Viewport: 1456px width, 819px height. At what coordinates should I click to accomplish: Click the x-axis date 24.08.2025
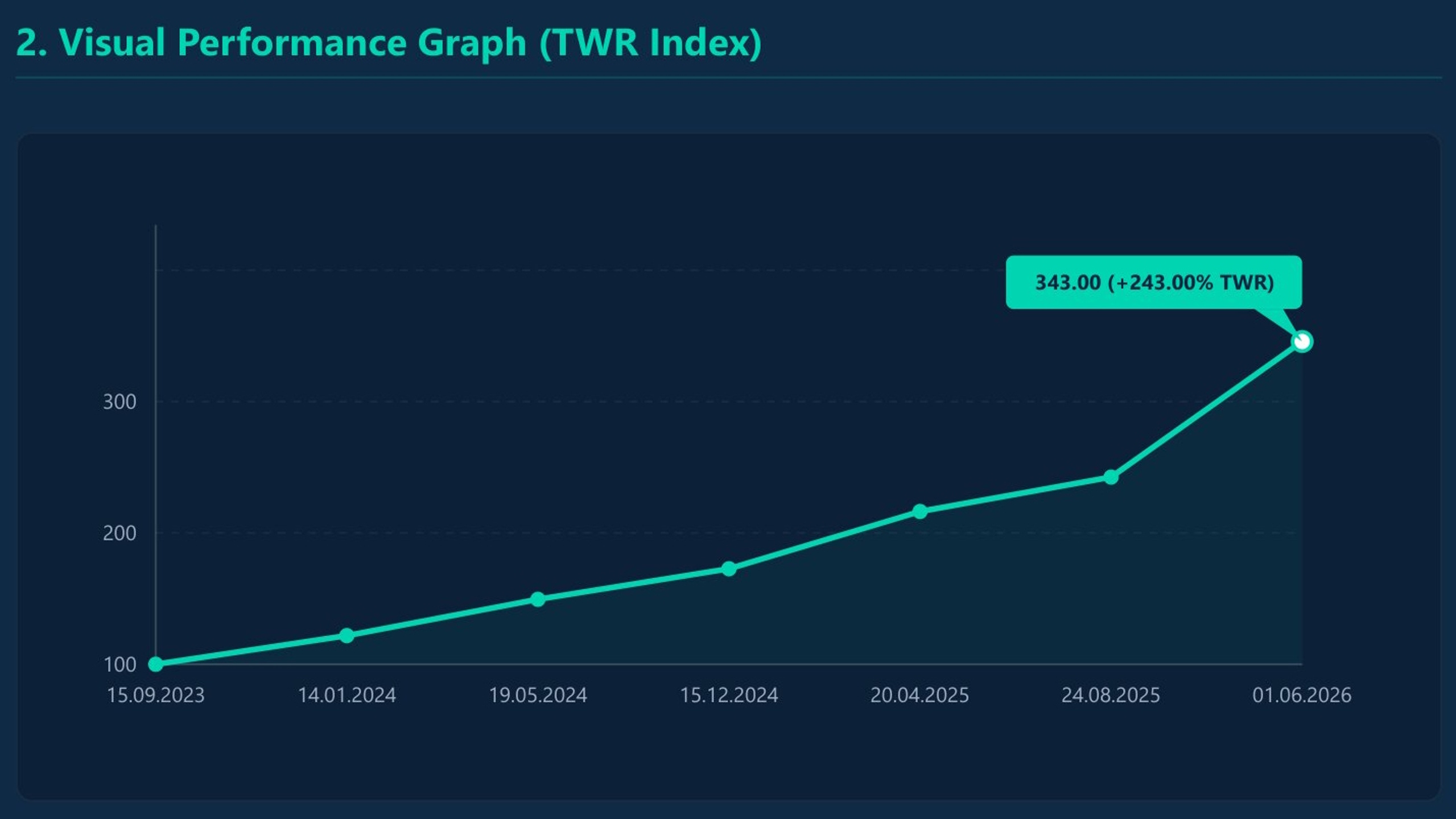click(x=1111, y=695)
